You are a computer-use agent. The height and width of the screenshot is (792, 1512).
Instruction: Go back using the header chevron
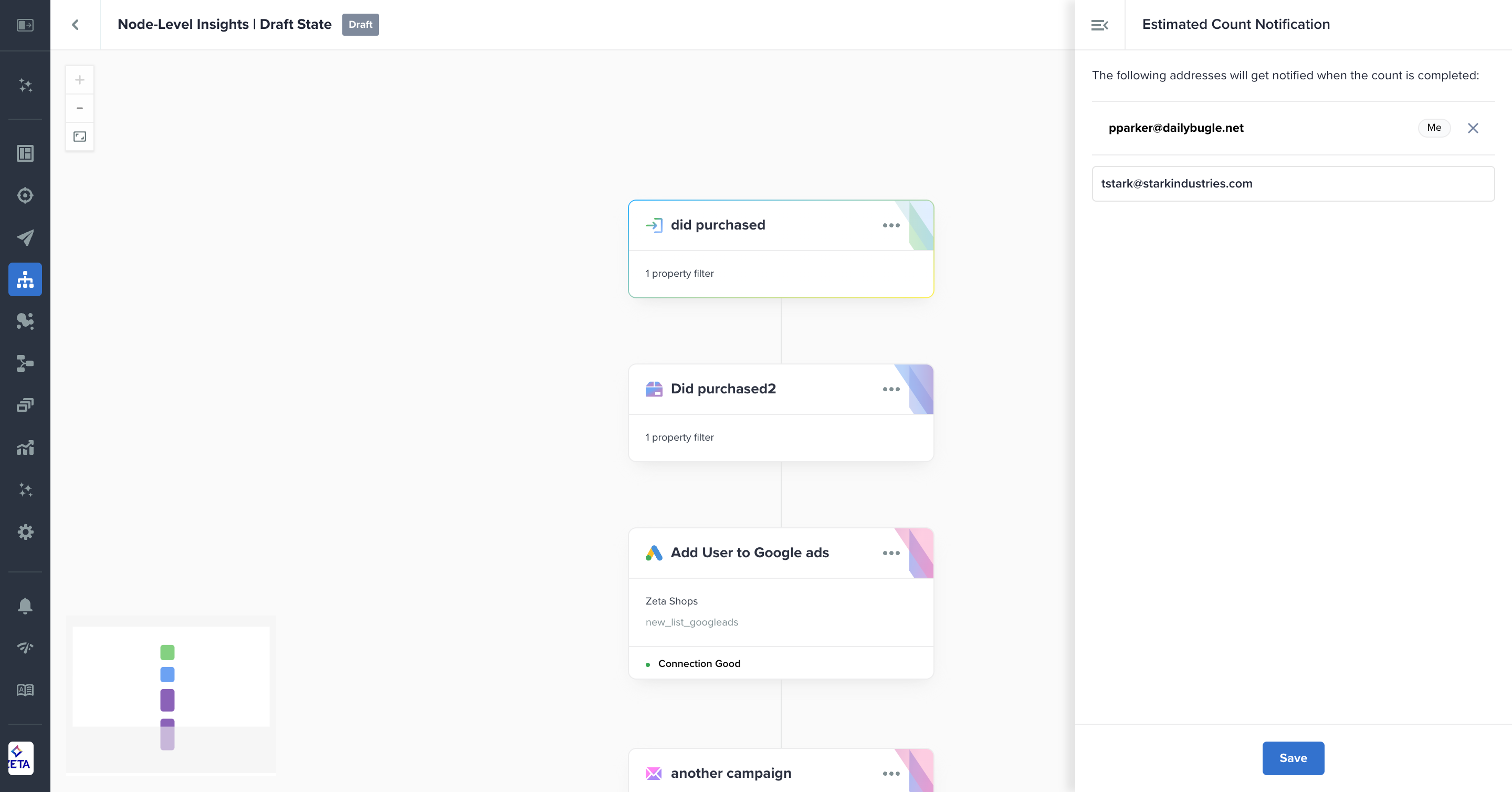[75, 25]
